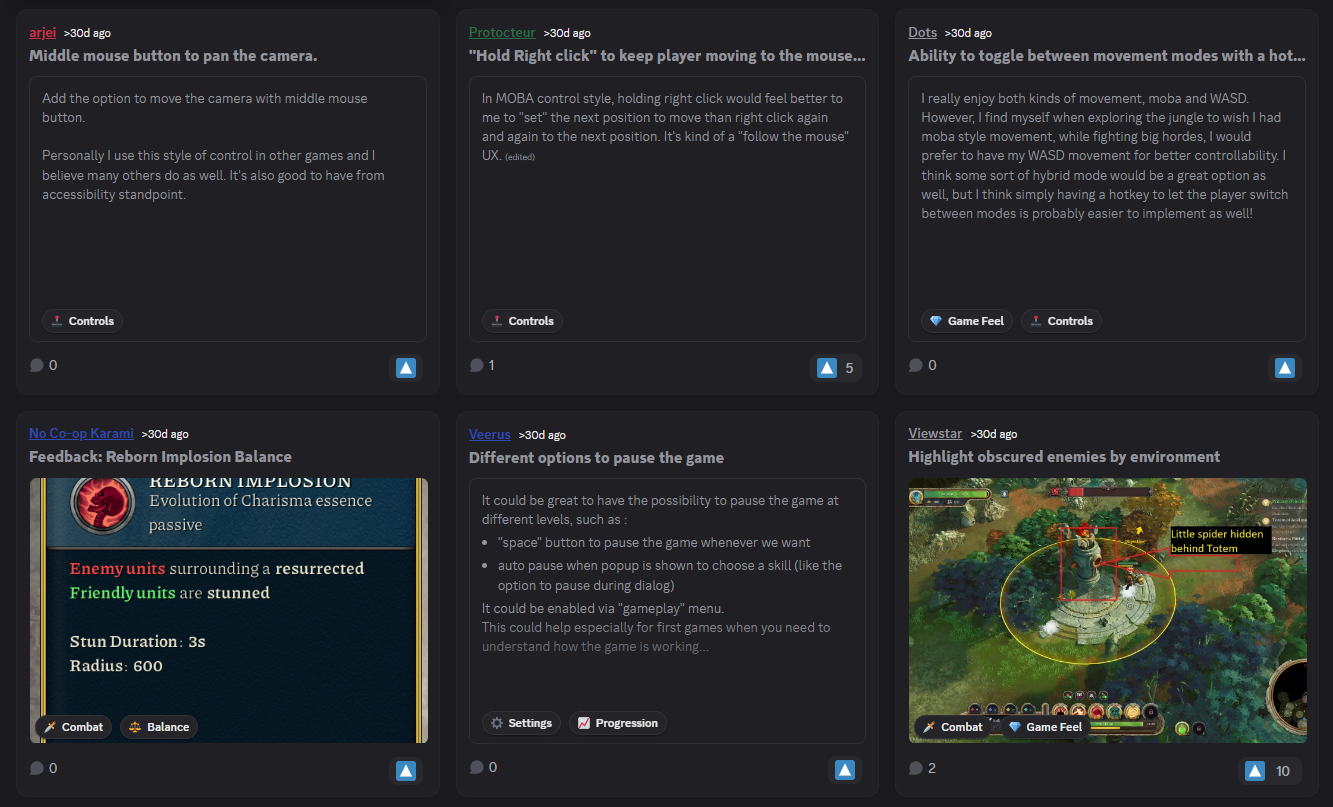Screen dimensions: 1333x807
Task: Open Protecteur's user profile
Action: coord(502,33)
